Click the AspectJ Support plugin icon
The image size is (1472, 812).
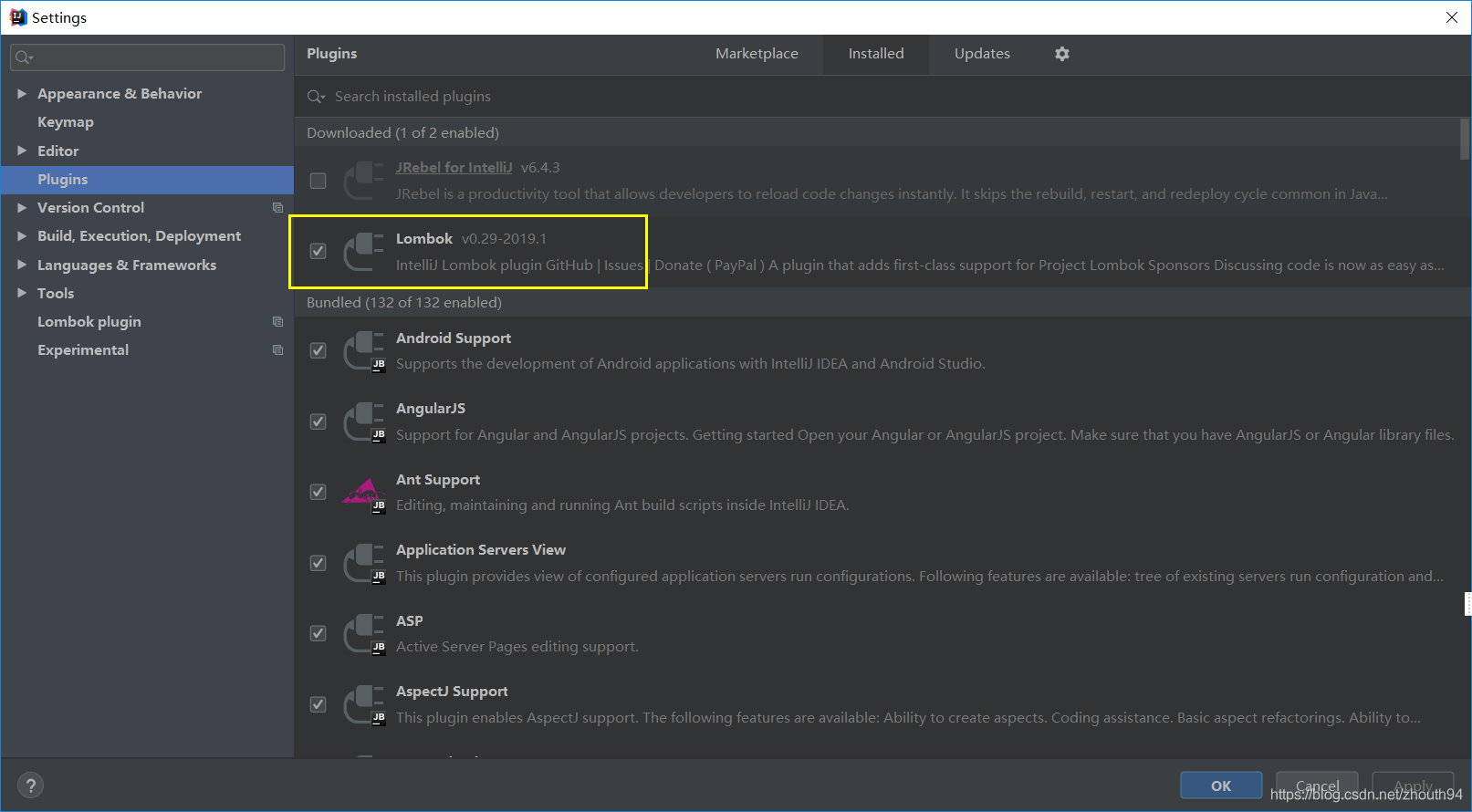click(x=364, y=704)
